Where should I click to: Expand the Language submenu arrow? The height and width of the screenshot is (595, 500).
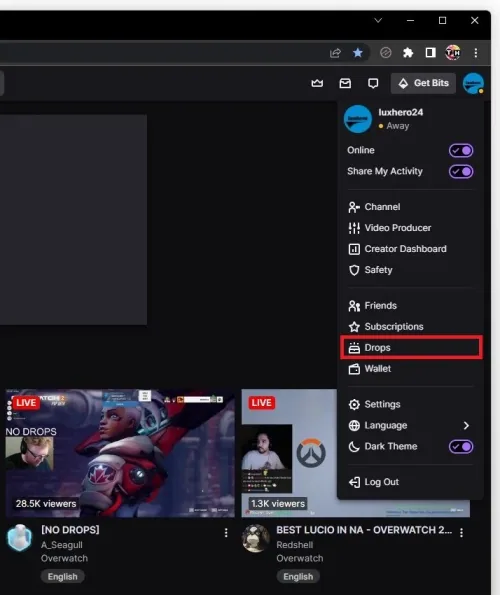pos(466,426)
